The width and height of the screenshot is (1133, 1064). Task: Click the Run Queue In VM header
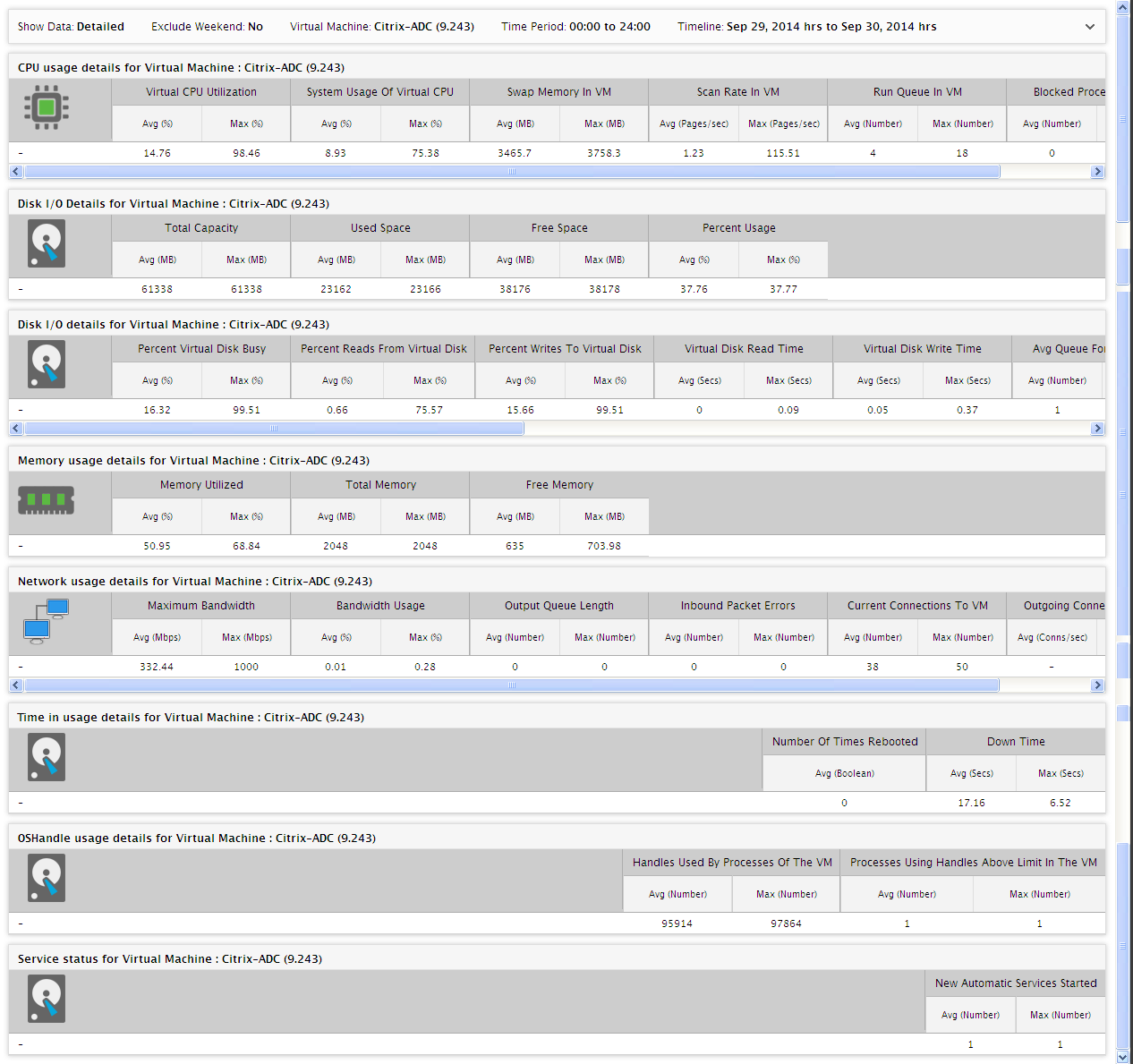click(x=917, y=92)
